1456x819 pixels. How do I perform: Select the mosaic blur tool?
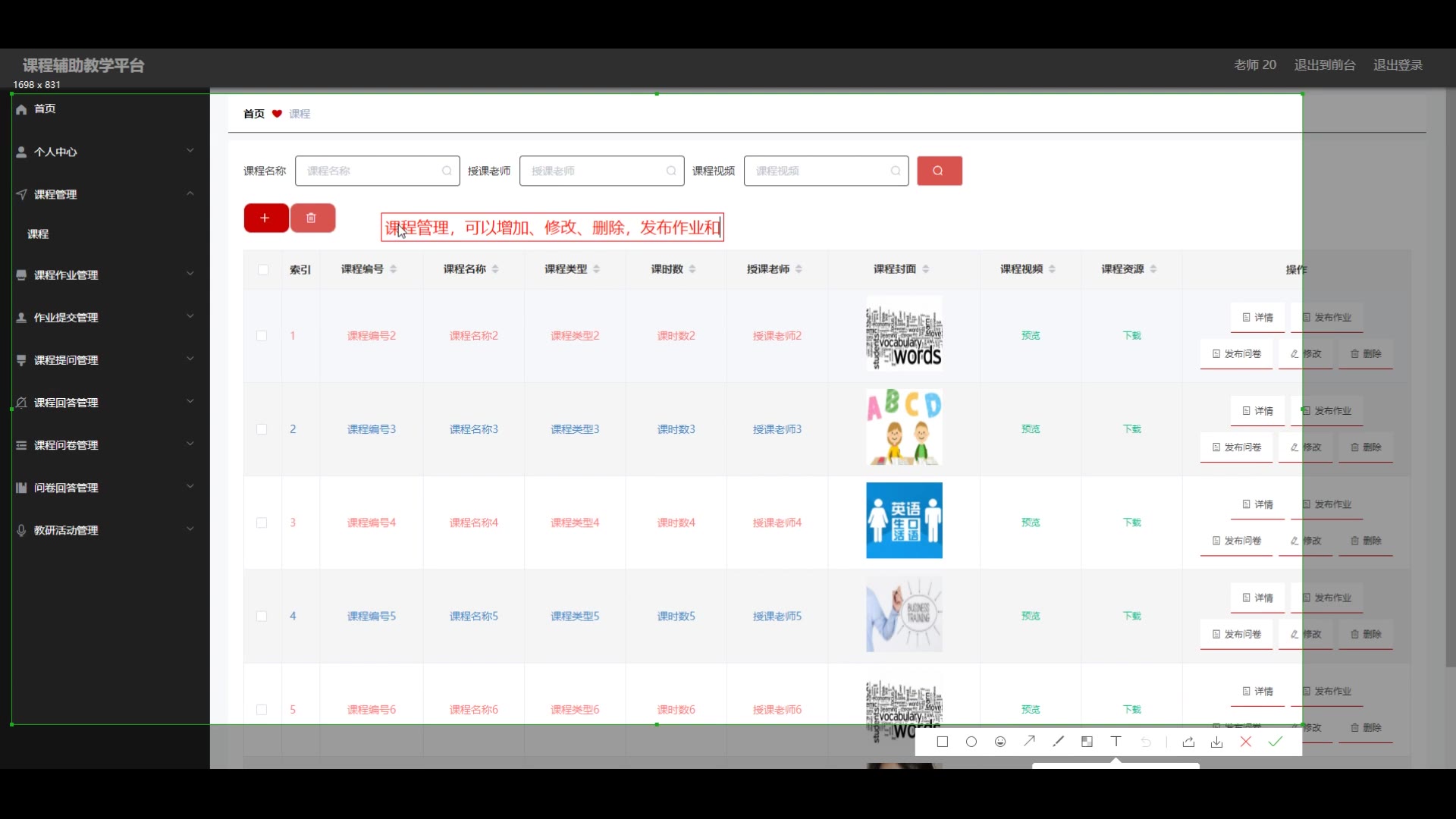pos(1087,742)
